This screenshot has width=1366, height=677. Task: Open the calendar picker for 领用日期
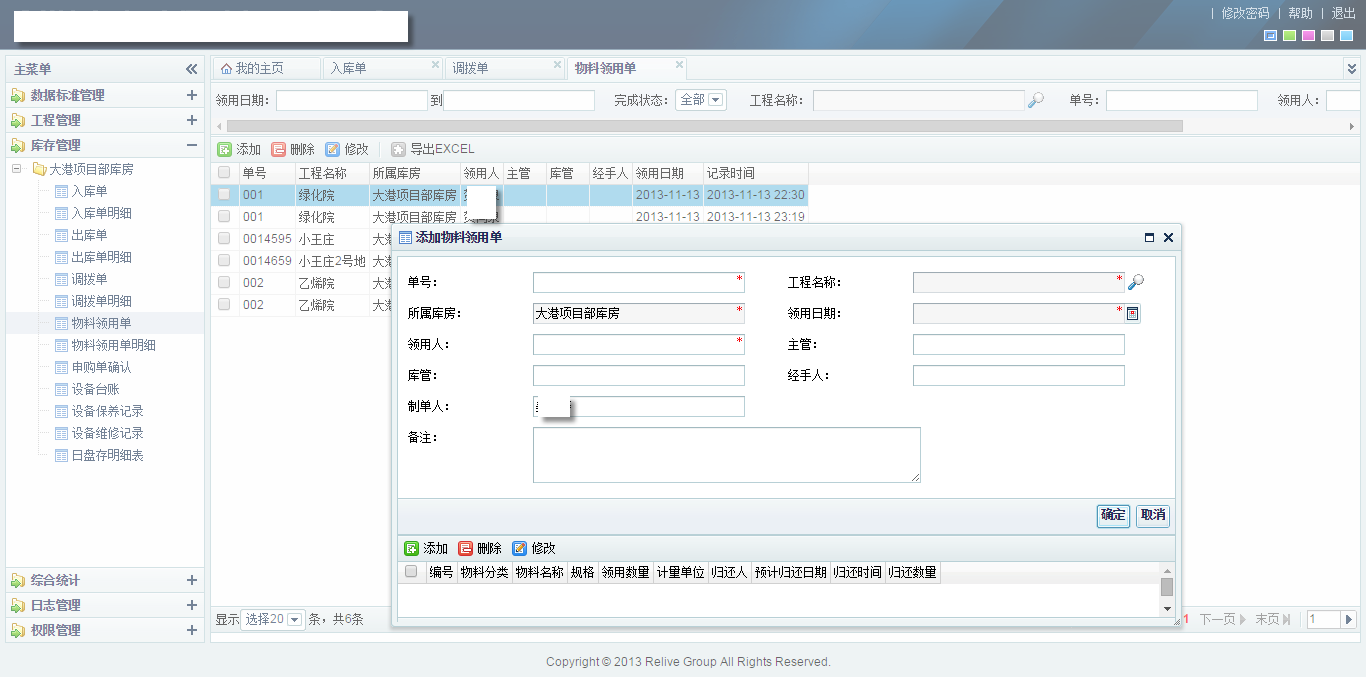(1132, 314)
